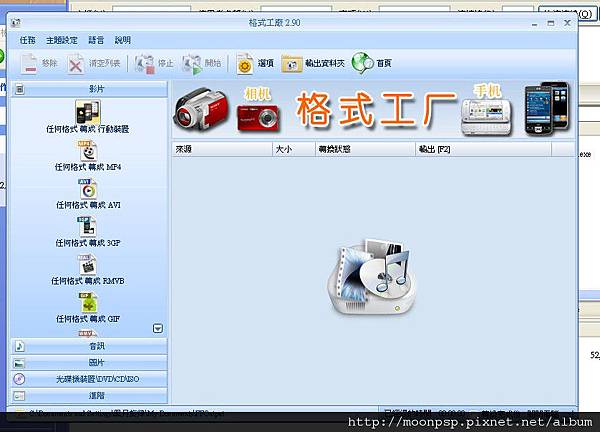Open the 說明 (Help) menu
The height and width of the screenshot is (432, 600).
coord(123,40)
